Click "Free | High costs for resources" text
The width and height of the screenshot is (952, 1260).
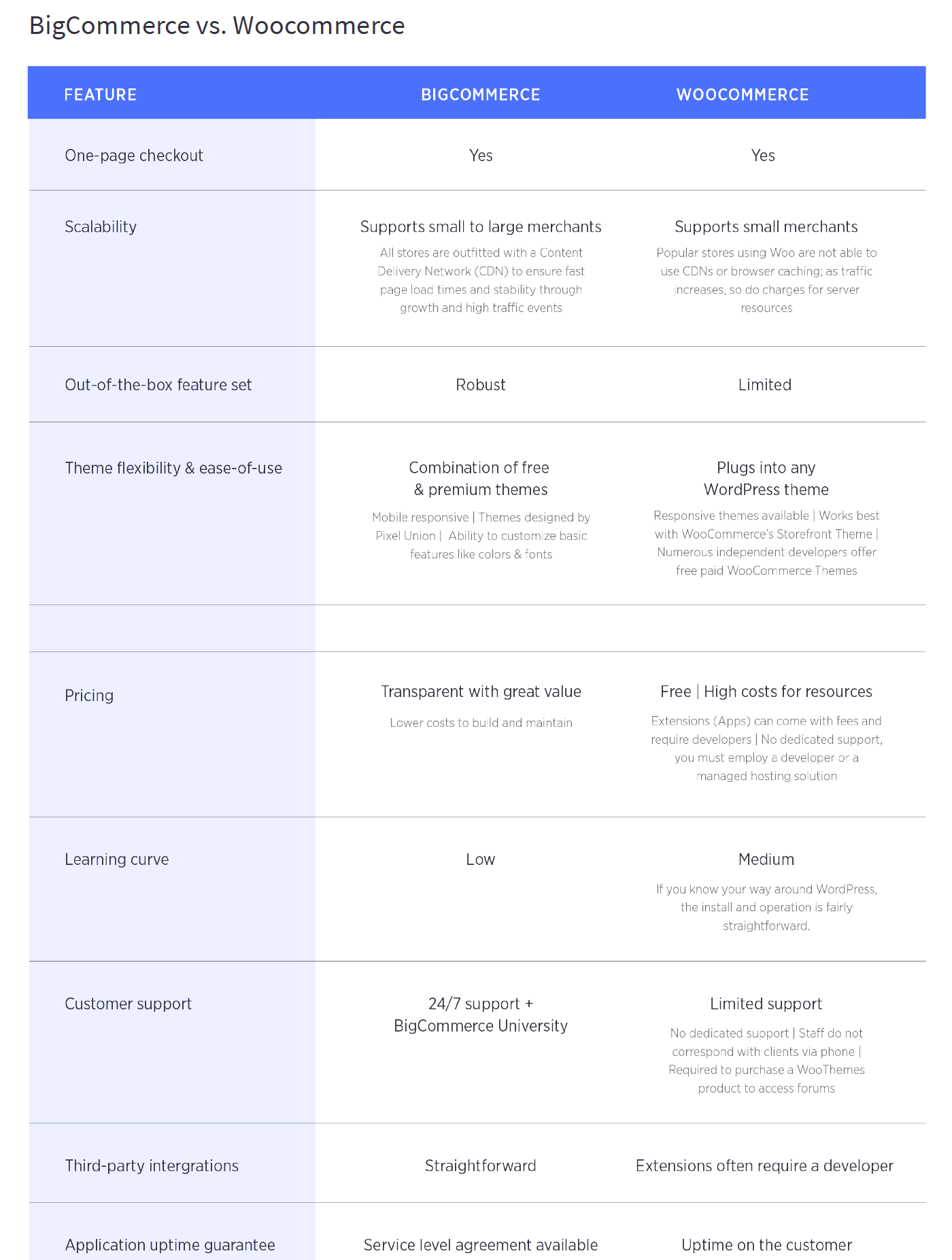pos(766,692)
